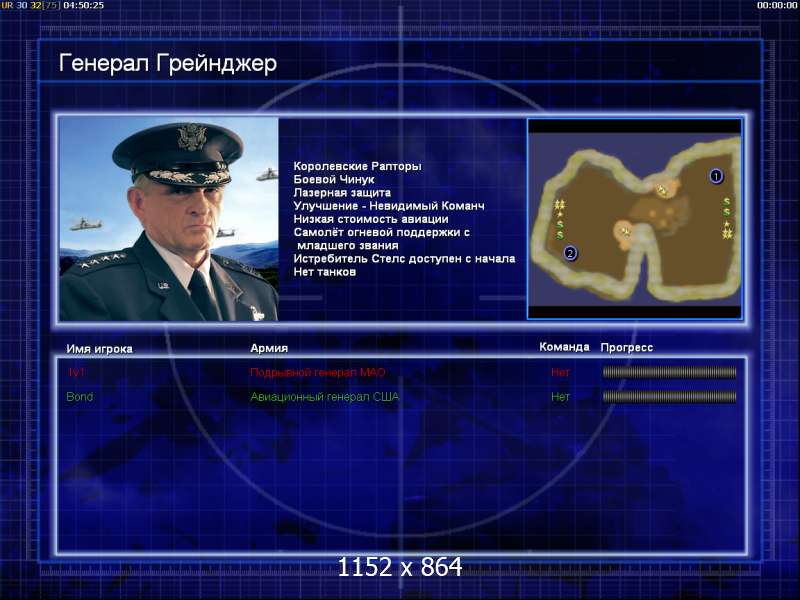The height and width of the screenshot is (600, 800).
Task: Click the text 'Лазерная защита'
Action: click(342, 193)
